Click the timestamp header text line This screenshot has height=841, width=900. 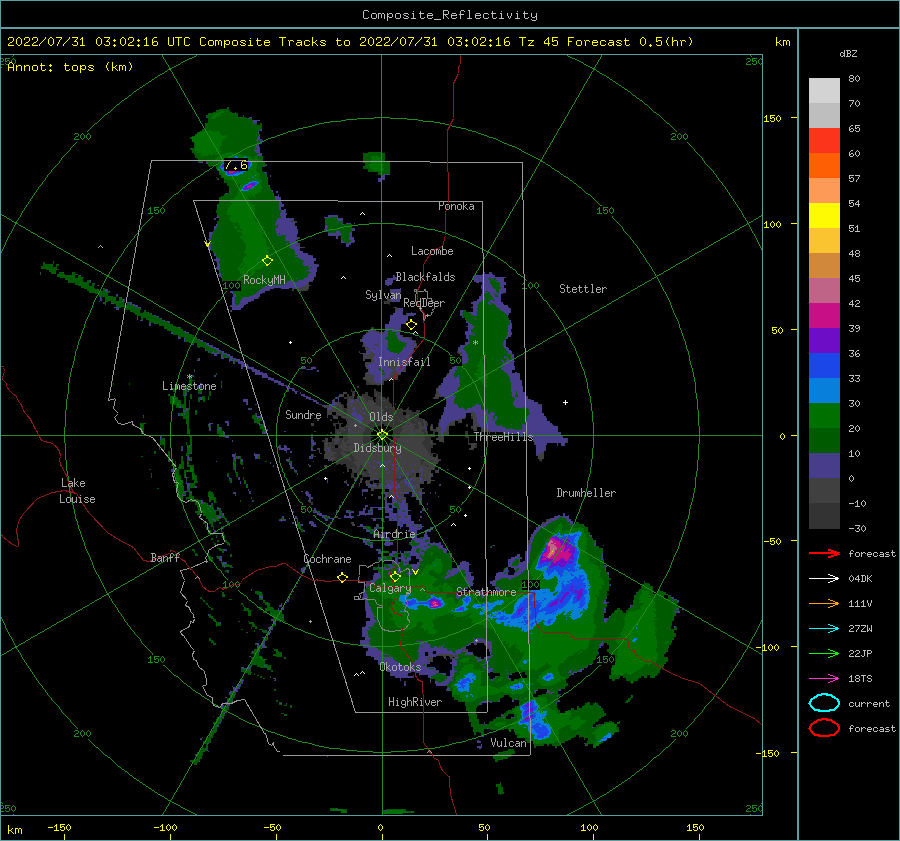[x=350, y=42]
